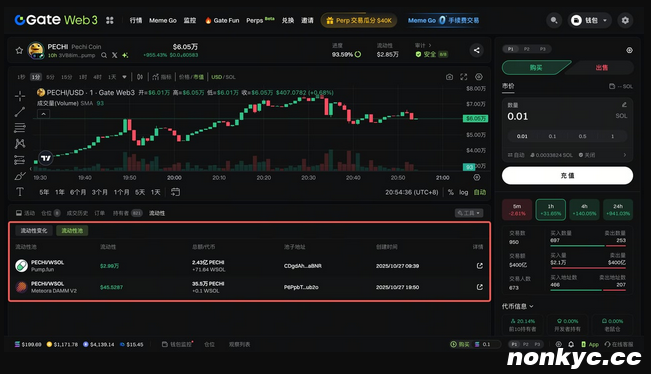Click the Perp 交易瓜分 $40K promo
This screenshot has width=651, height=374.
point(359,20)
